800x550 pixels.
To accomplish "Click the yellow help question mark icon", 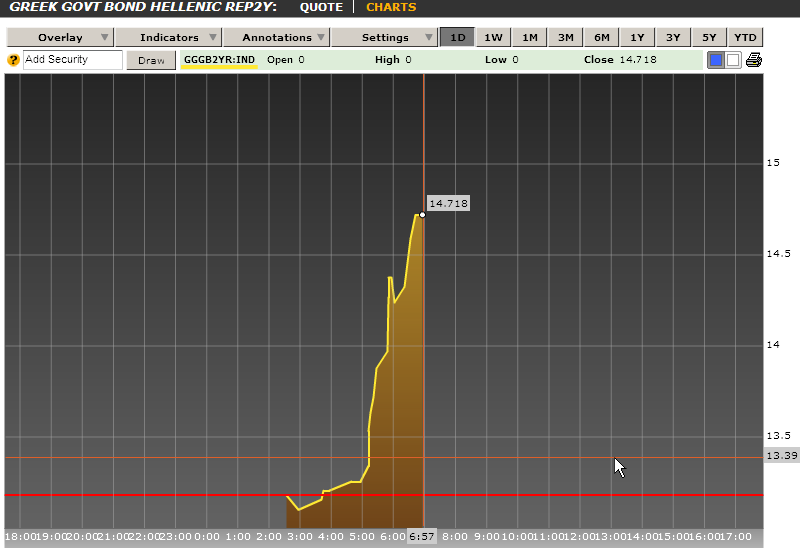I will click(x=13, y=60).
